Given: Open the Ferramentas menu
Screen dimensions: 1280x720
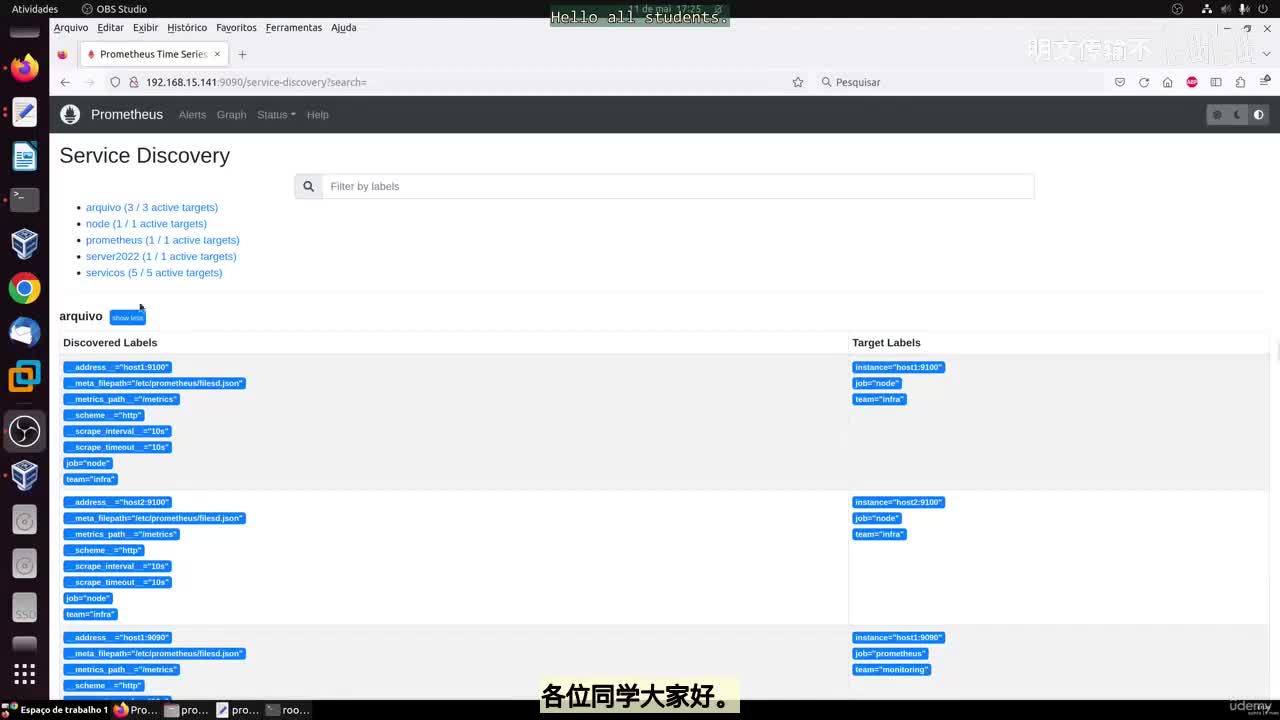Looking at the screenshot, I should 294,28.
